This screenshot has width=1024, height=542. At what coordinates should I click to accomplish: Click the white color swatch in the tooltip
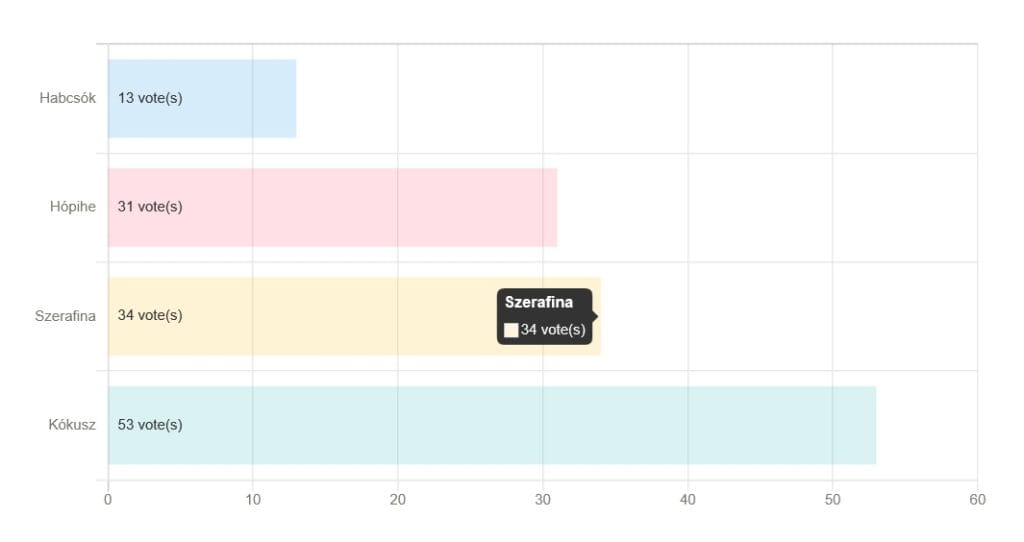(511, 330)
